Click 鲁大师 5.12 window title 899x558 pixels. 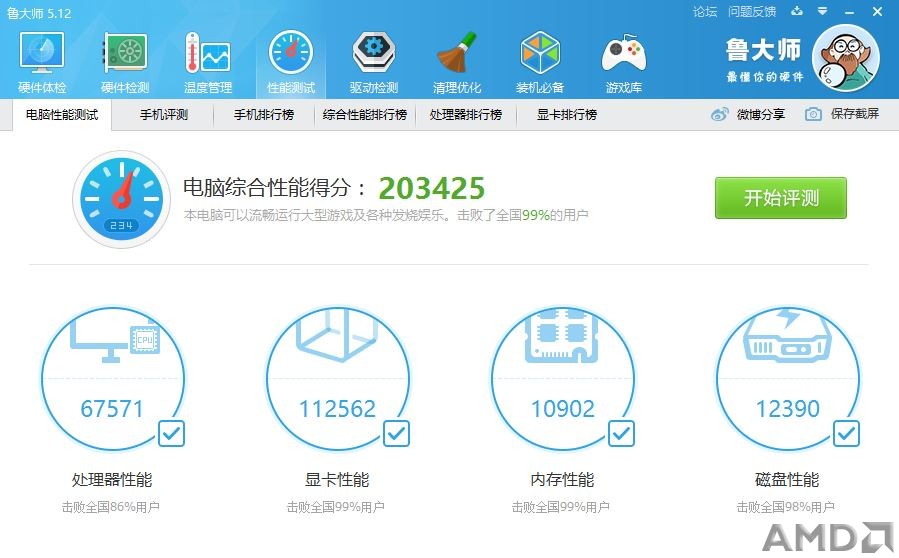point(39,13)
